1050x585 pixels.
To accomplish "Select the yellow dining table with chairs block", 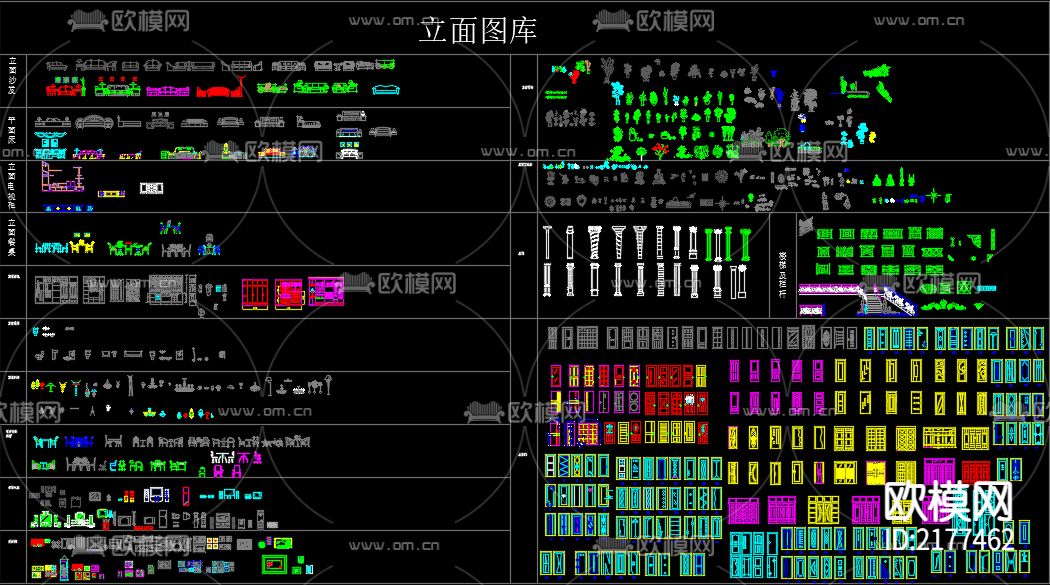I will point(82,246).
